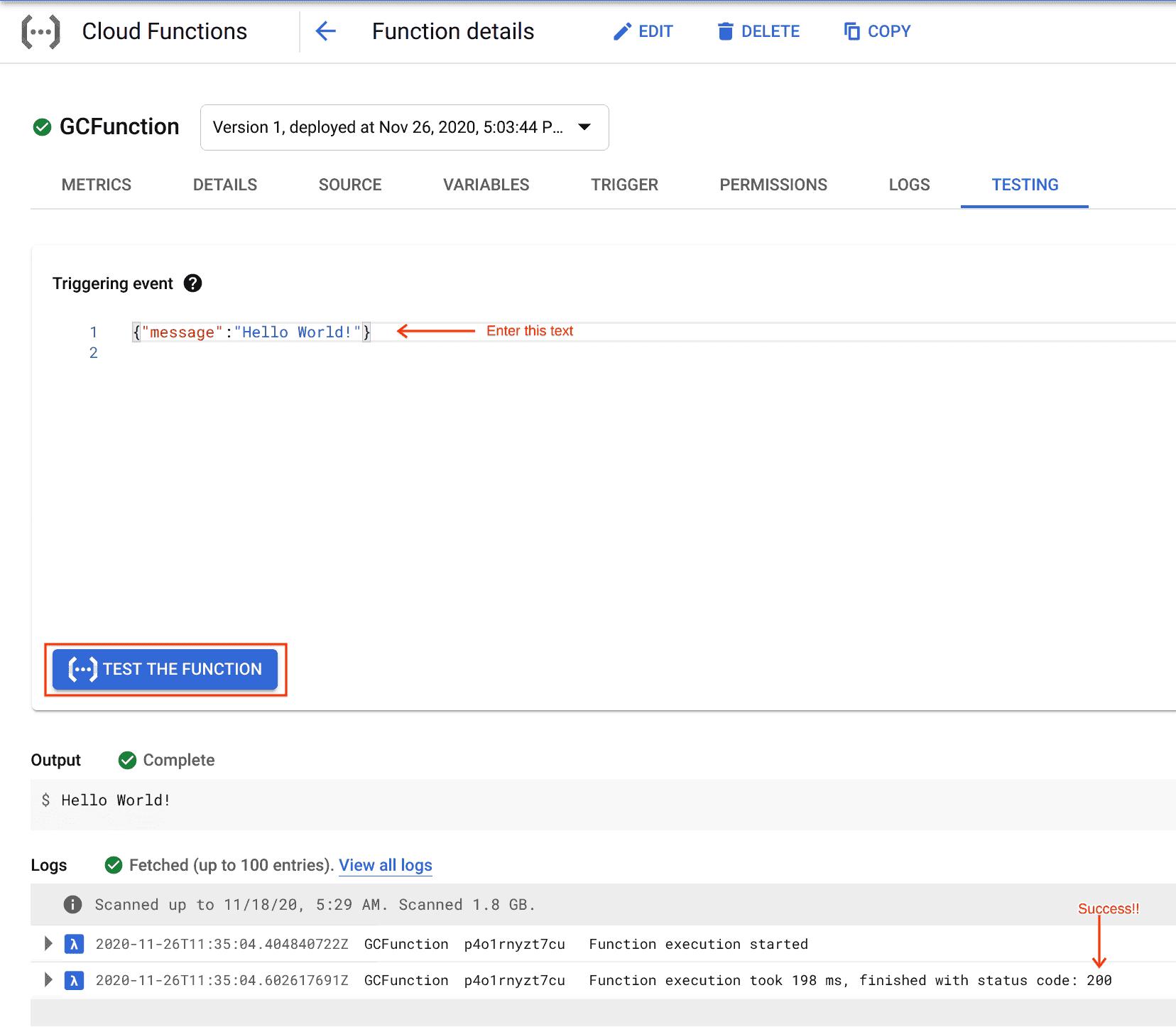This screenshot has width=1176, height=1027.
Task: Click the lambda icon on the second log entry
Action: coord(74,980)
